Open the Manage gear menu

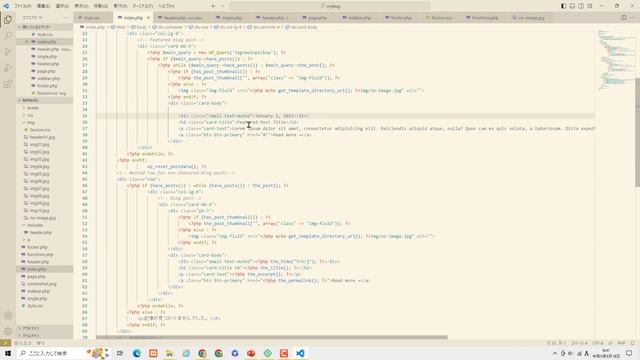pos(8,331)
